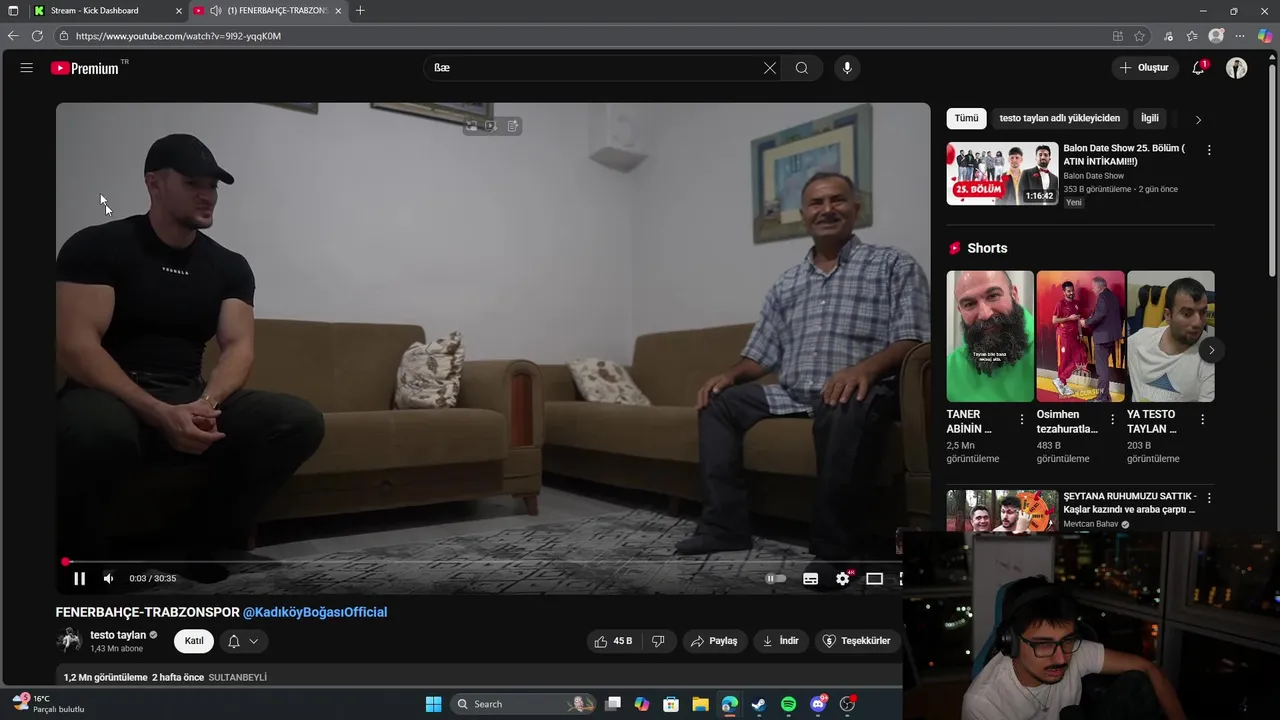The image size is (1280, 720).
Task: Open Windows Start menu
Action: point(433,704)
